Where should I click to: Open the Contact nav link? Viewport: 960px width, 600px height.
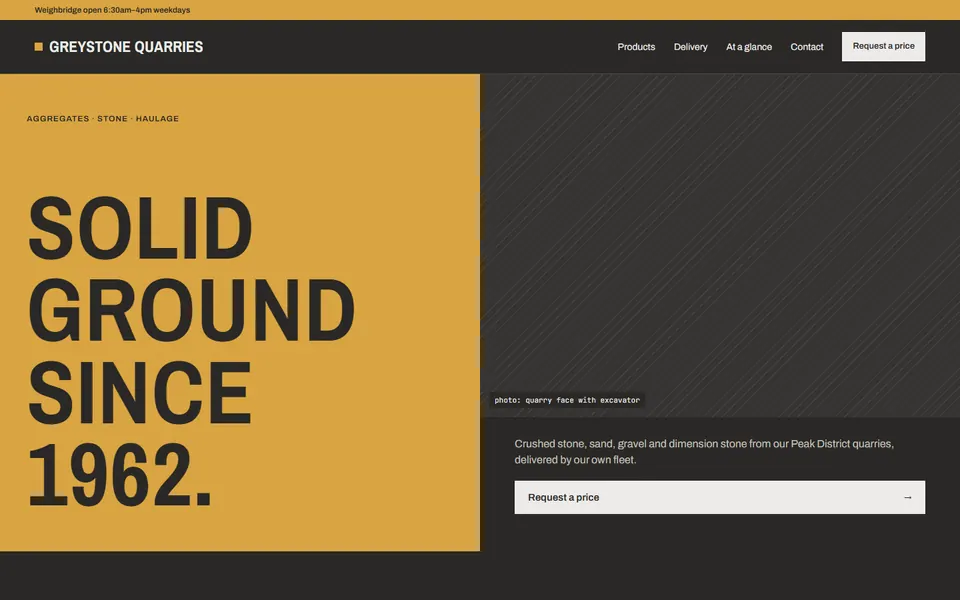pyautogui.click(x=806, y=47)
